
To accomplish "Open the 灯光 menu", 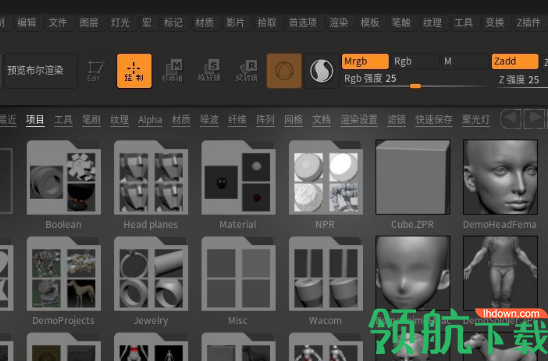I will [120, 23].
